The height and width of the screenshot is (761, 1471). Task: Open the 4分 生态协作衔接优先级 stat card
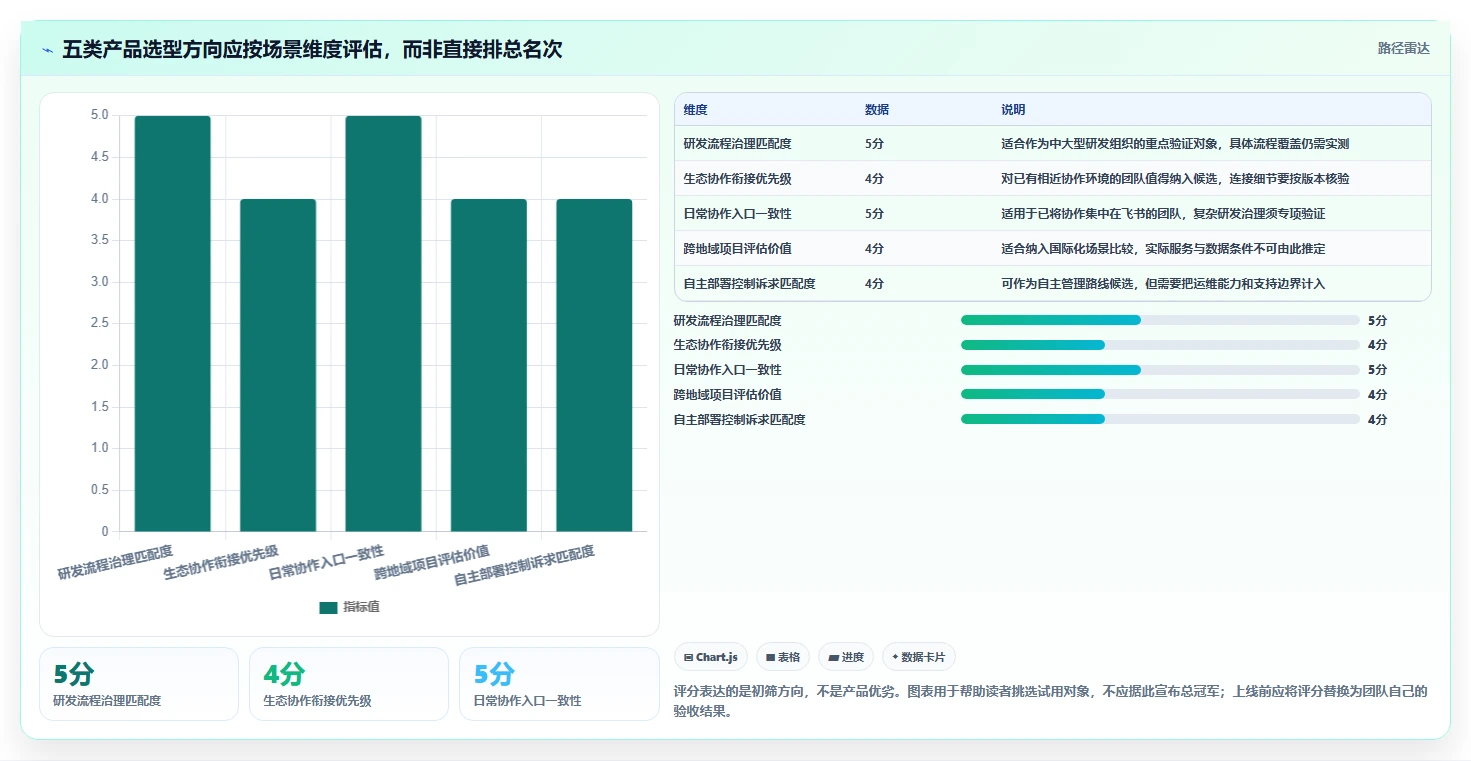coord(349,684)
